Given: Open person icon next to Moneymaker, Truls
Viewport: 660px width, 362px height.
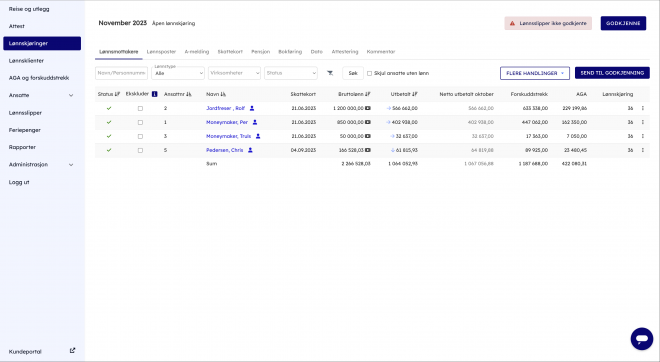Looking at the screenshot, I should tap(258, 136).
